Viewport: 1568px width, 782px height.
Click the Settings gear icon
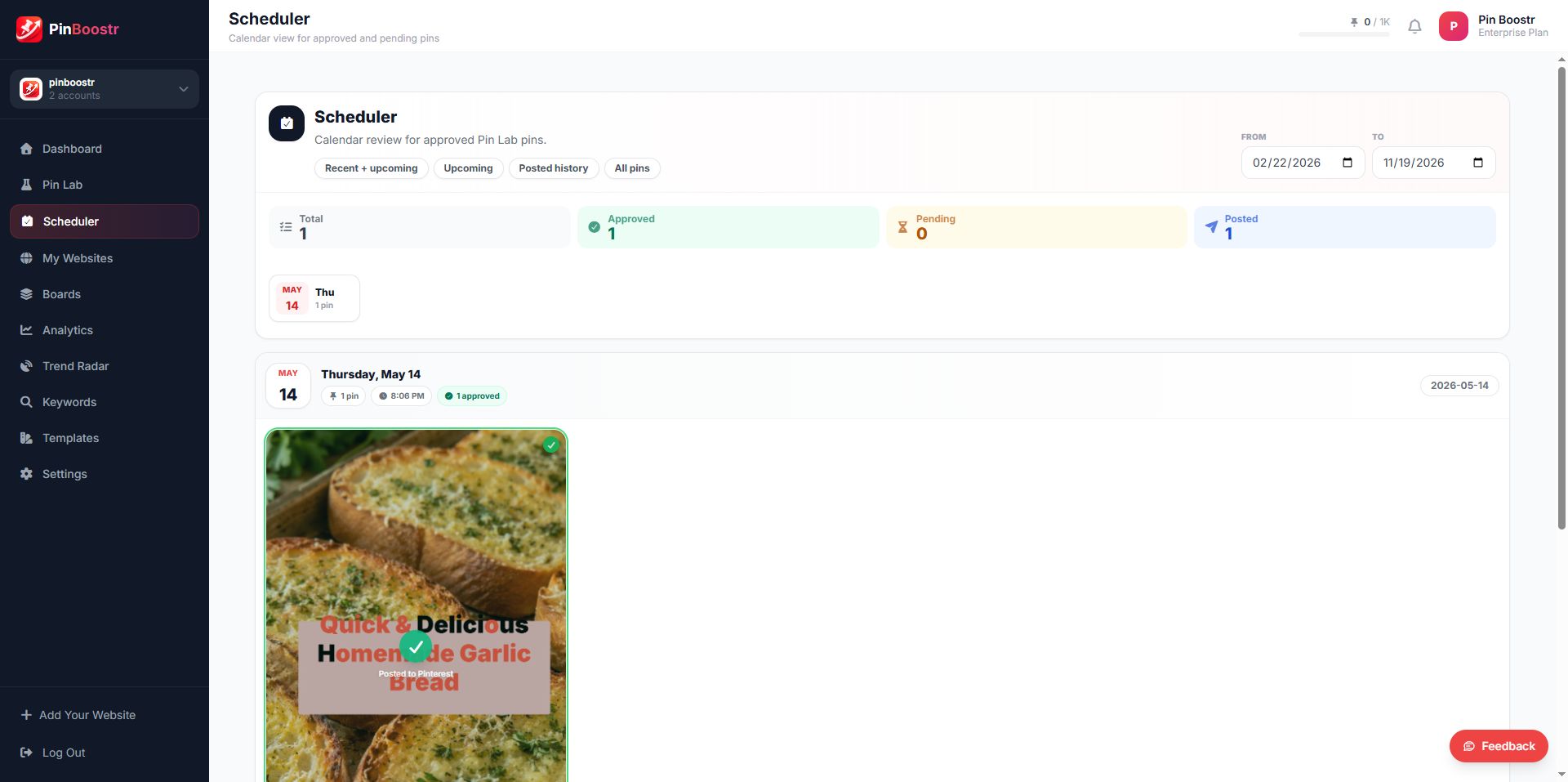[26, 474]
